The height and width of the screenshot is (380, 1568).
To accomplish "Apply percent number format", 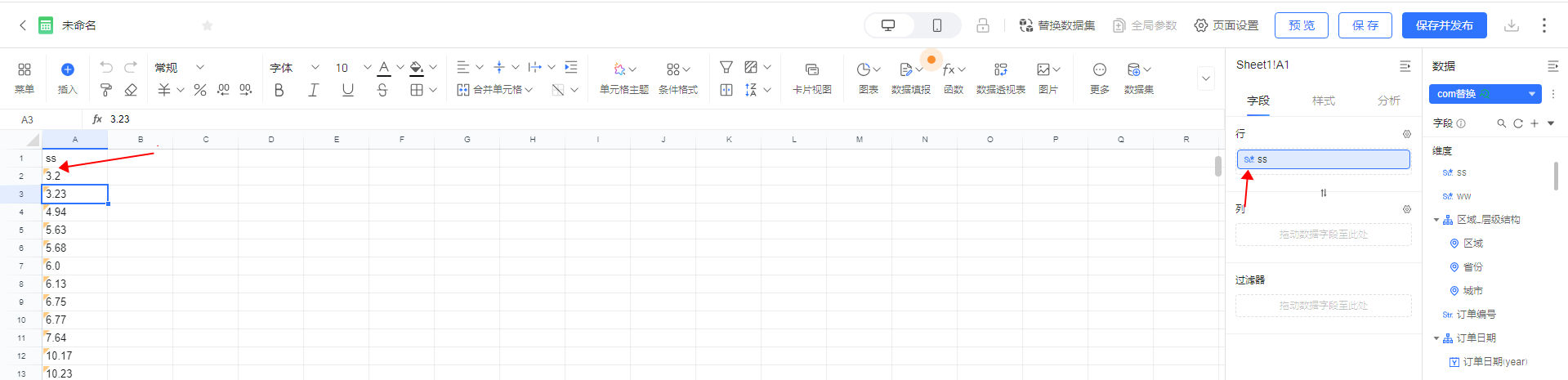I will click(x=199, y=90).
